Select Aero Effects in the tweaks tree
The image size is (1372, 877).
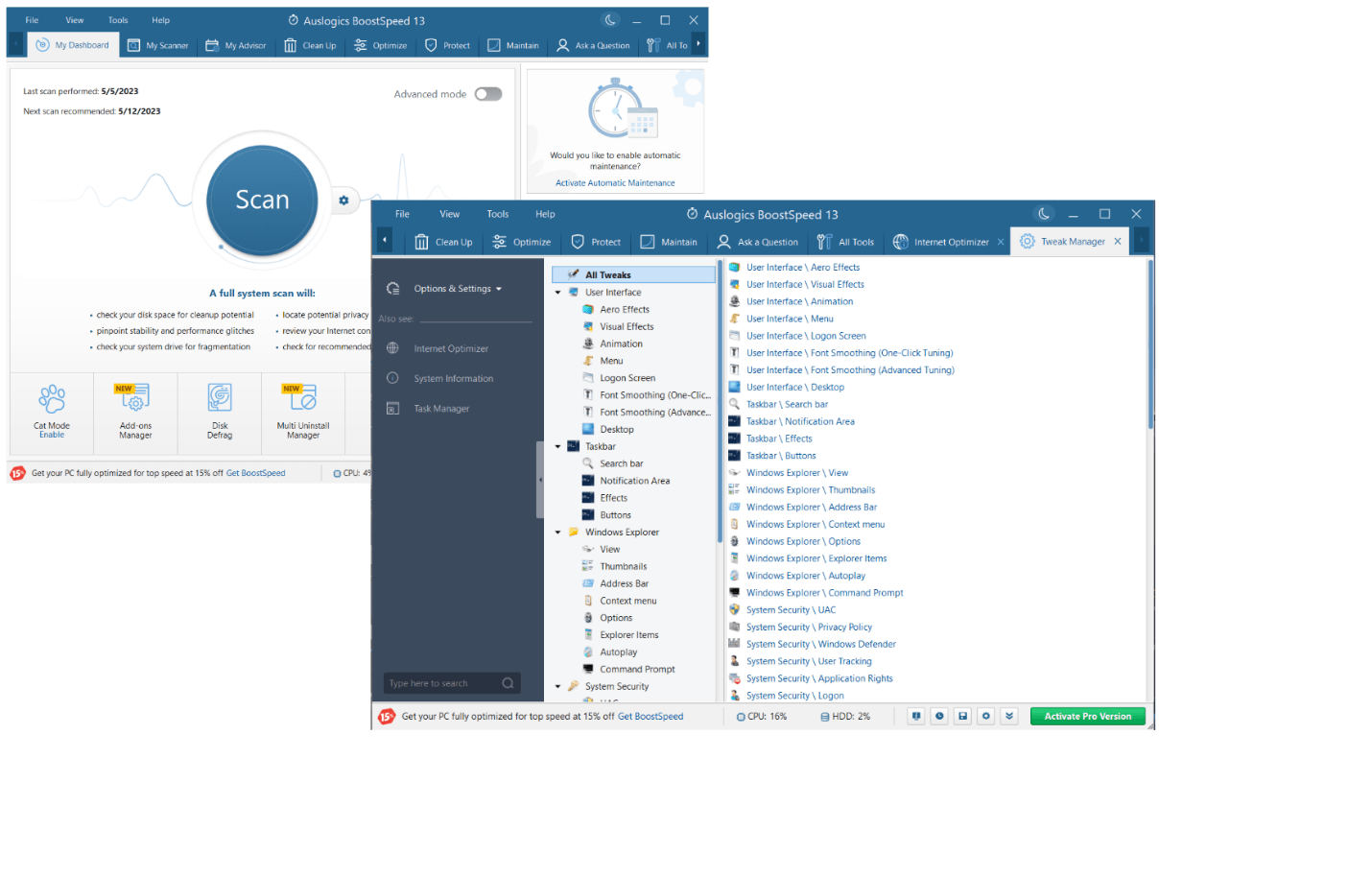click(x=625, y=309)
